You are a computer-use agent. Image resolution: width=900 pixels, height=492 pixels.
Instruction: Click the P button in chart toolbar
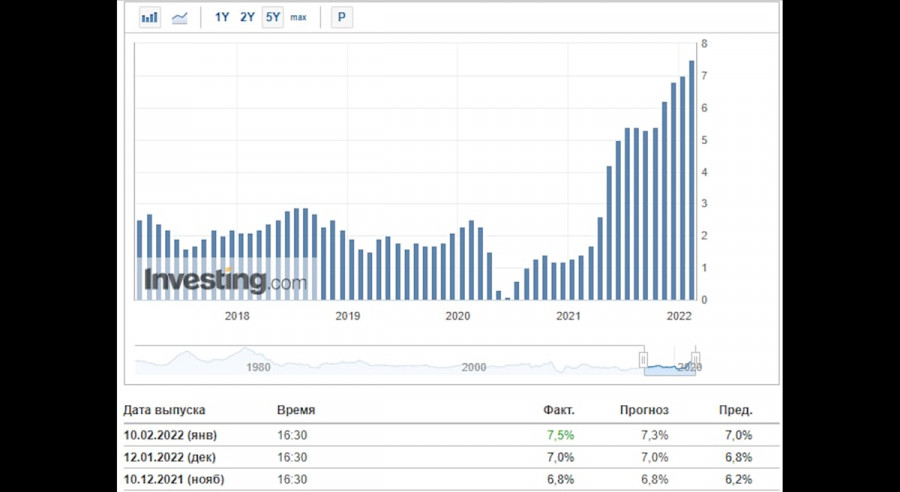click(342, 17)
